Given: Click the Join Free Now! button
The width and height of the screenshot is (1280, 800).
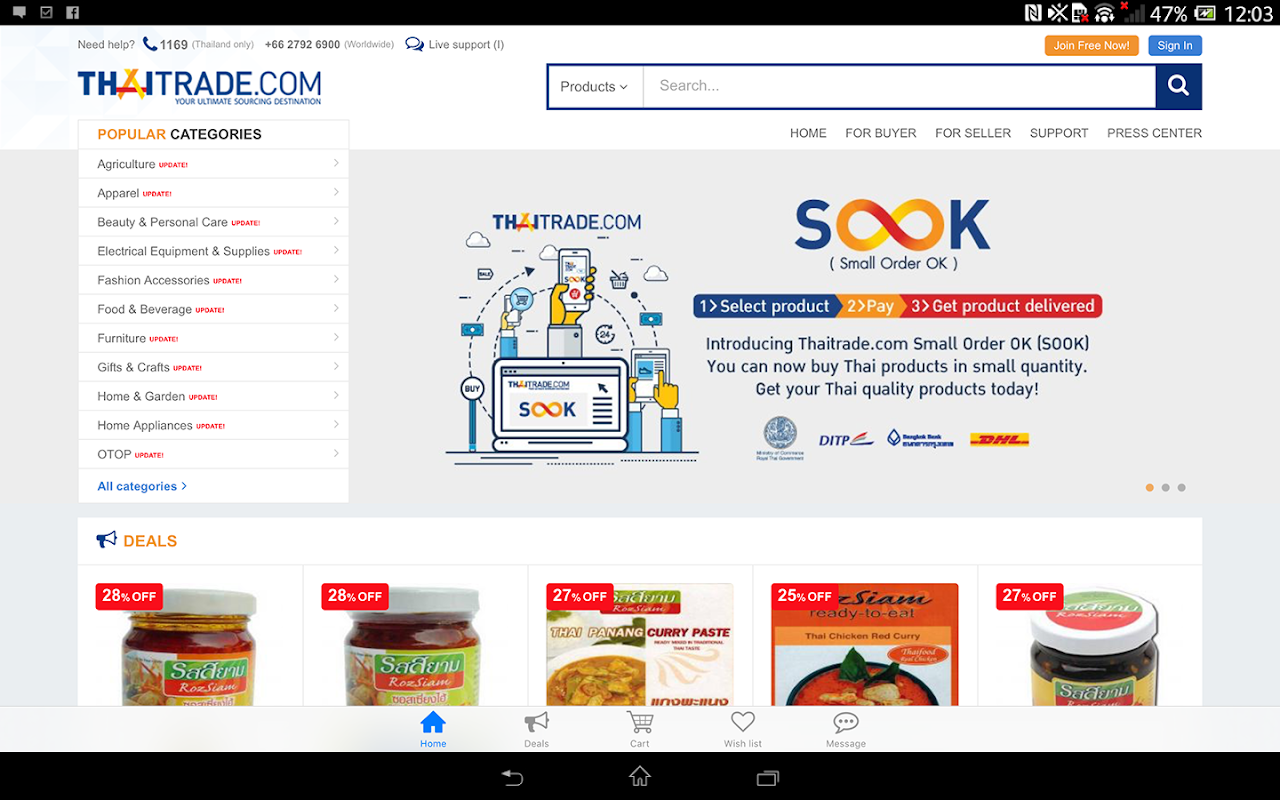Looking at the screenshot, I should 1092,45.
